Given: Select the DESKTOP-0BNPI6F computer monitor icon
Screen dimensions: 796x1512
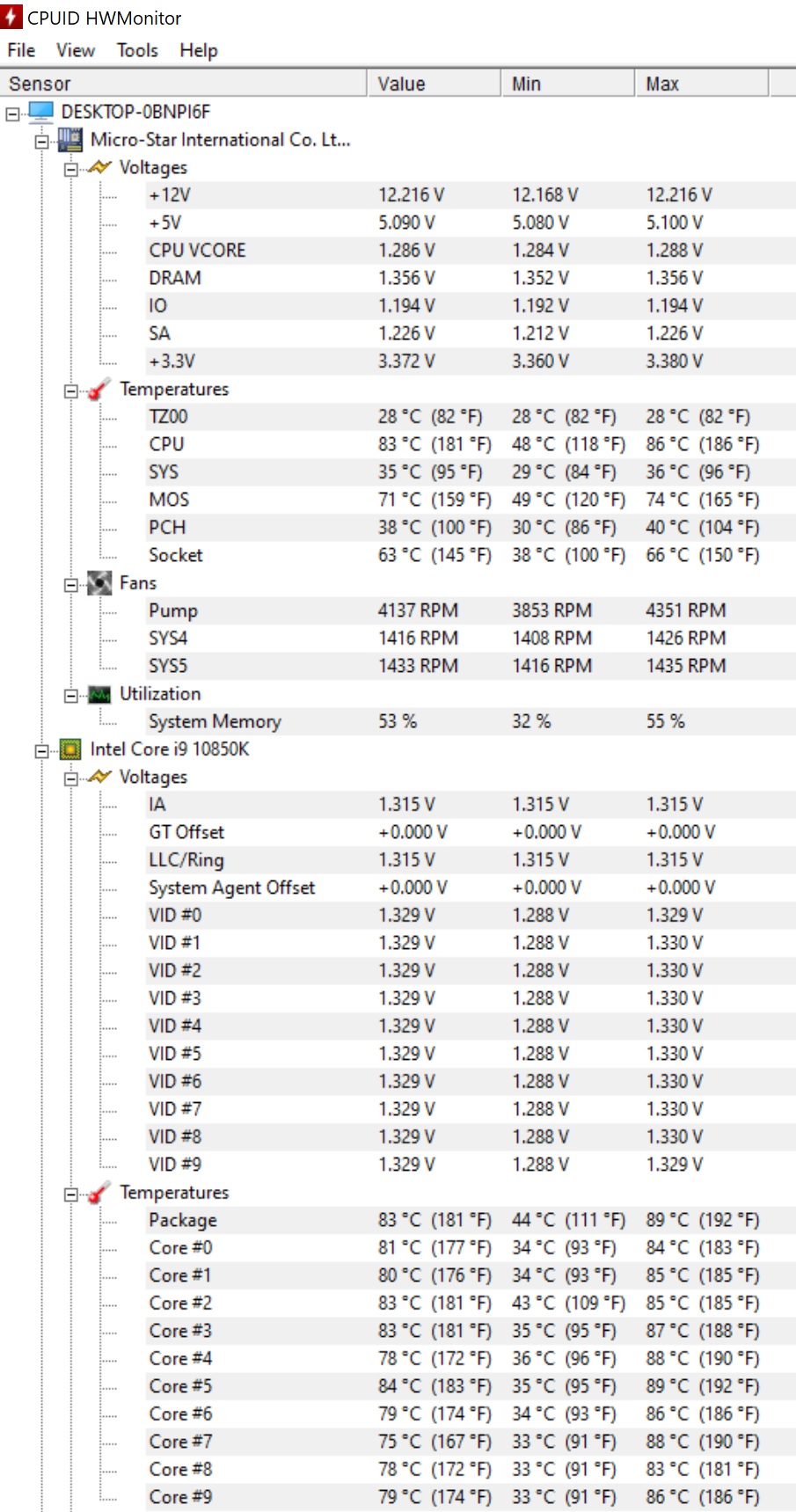Looking at the screenshot, I should [x=41, y=111].
